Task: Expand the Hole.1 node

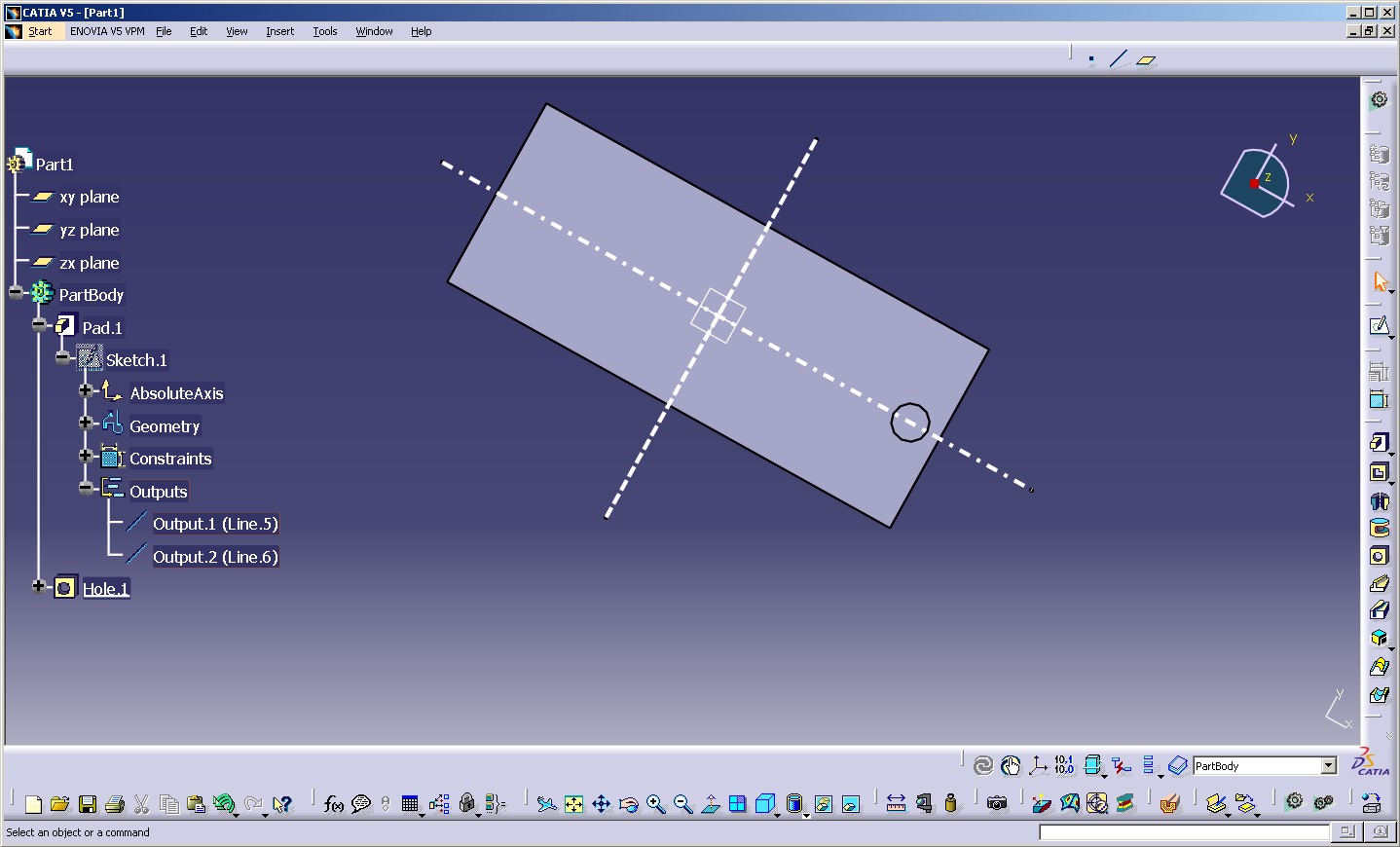Action: (39, 586)
